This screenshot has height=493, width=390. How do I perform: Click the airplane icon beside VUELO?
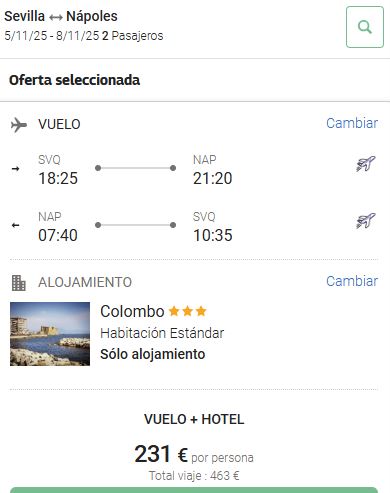click(x=19, y=125)
